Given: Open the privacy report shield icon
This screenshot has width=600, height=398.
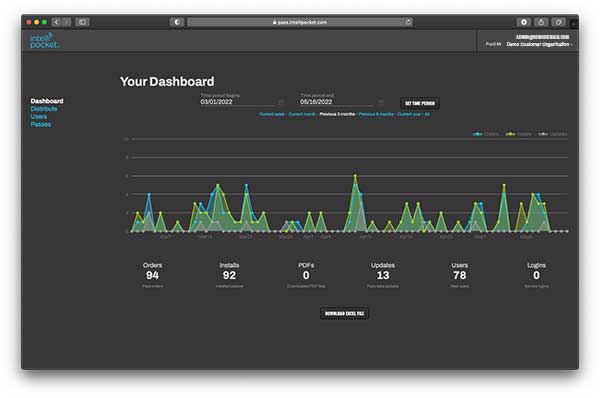Looking at the screenshot, I should [177, 22].
